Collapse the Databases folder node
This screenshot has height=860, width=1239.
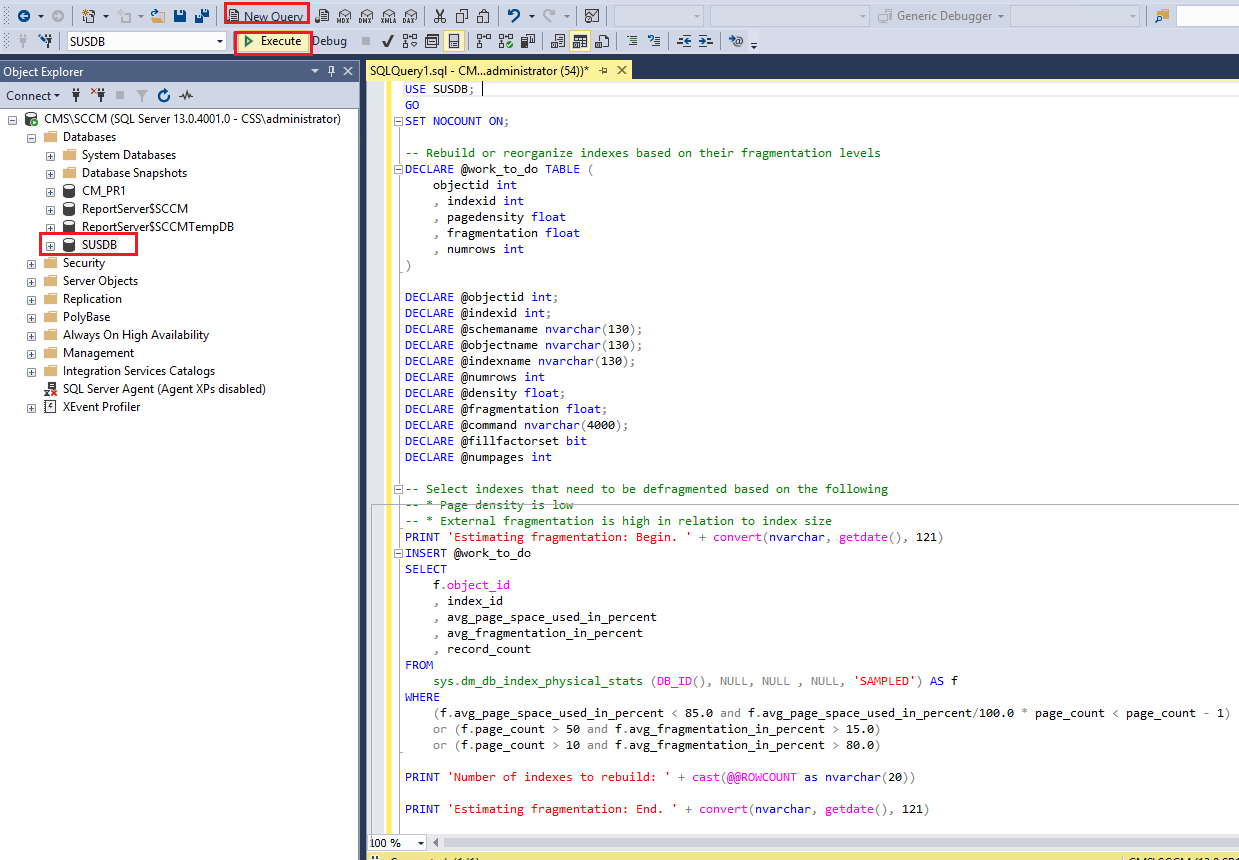(x=31, y=137)
